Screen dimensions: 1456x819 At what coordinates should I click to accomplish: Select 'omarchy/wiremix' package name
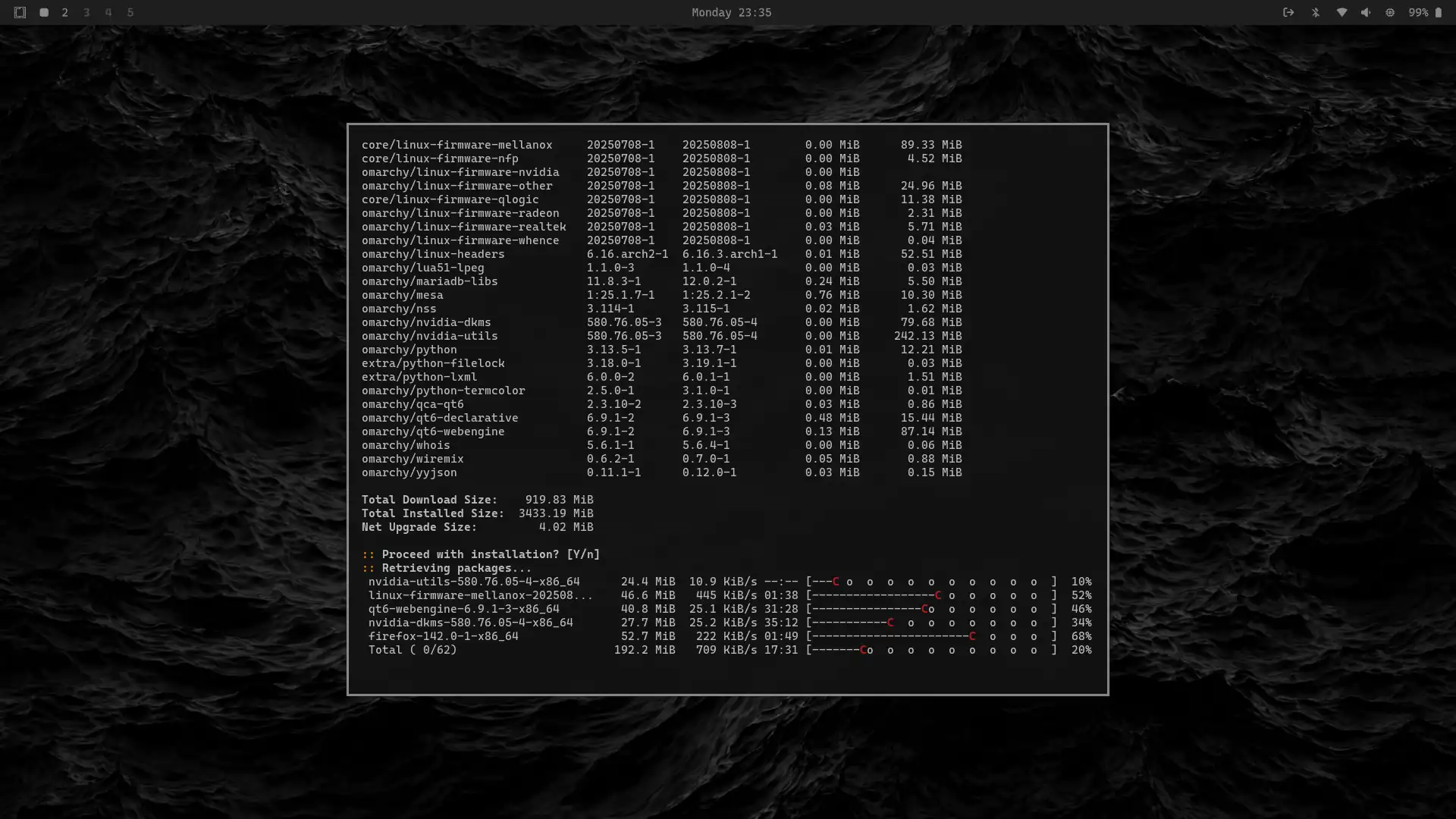point(413,459)
